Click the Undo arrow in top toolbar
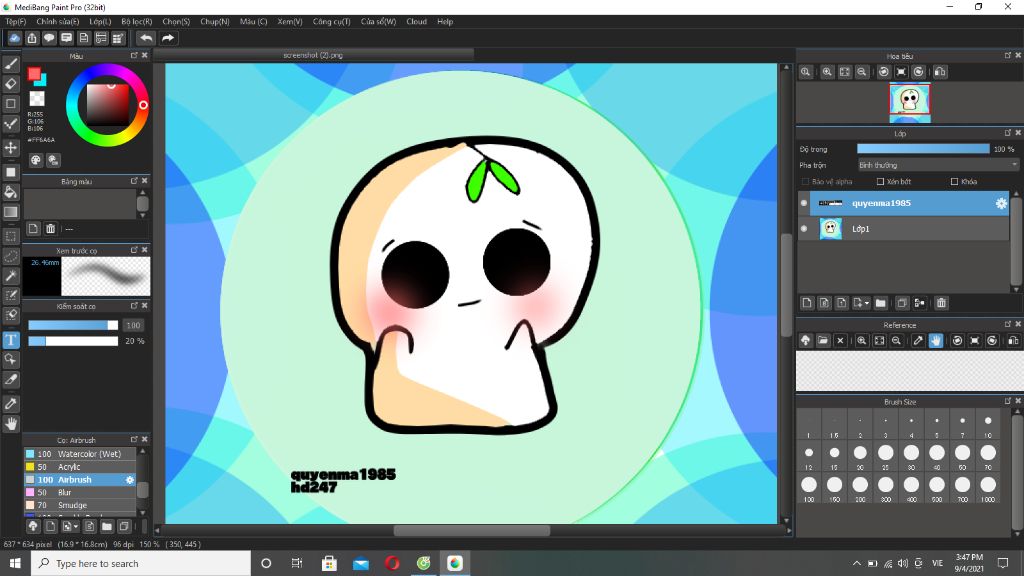Screen dimensions: 1024x576 click(146, 38)
